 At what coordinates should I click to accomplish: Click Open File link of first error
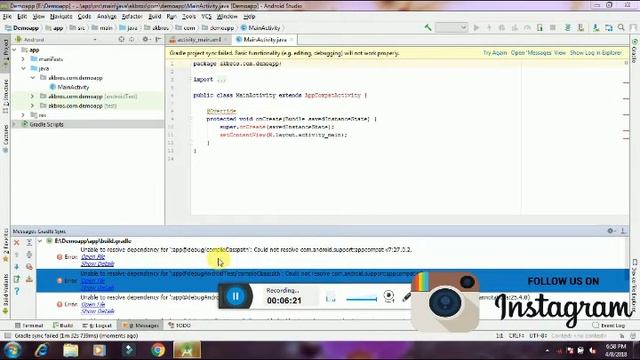coord(93,257)
